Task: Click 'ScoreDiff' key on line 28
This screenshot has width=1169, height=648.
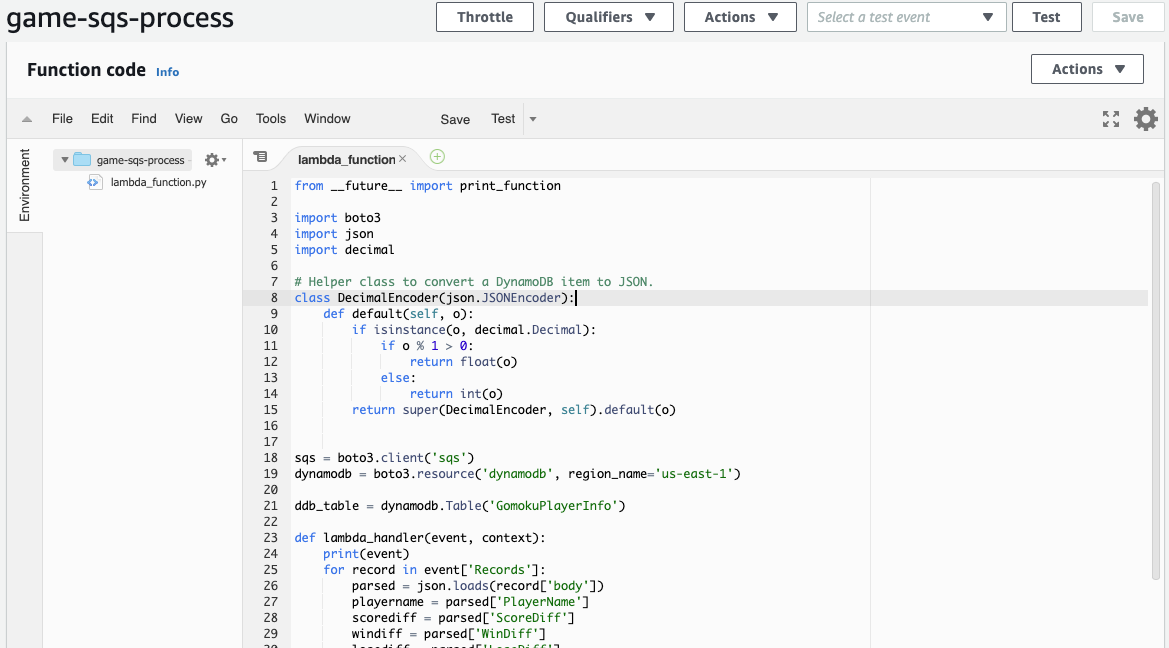Action: 529,617
